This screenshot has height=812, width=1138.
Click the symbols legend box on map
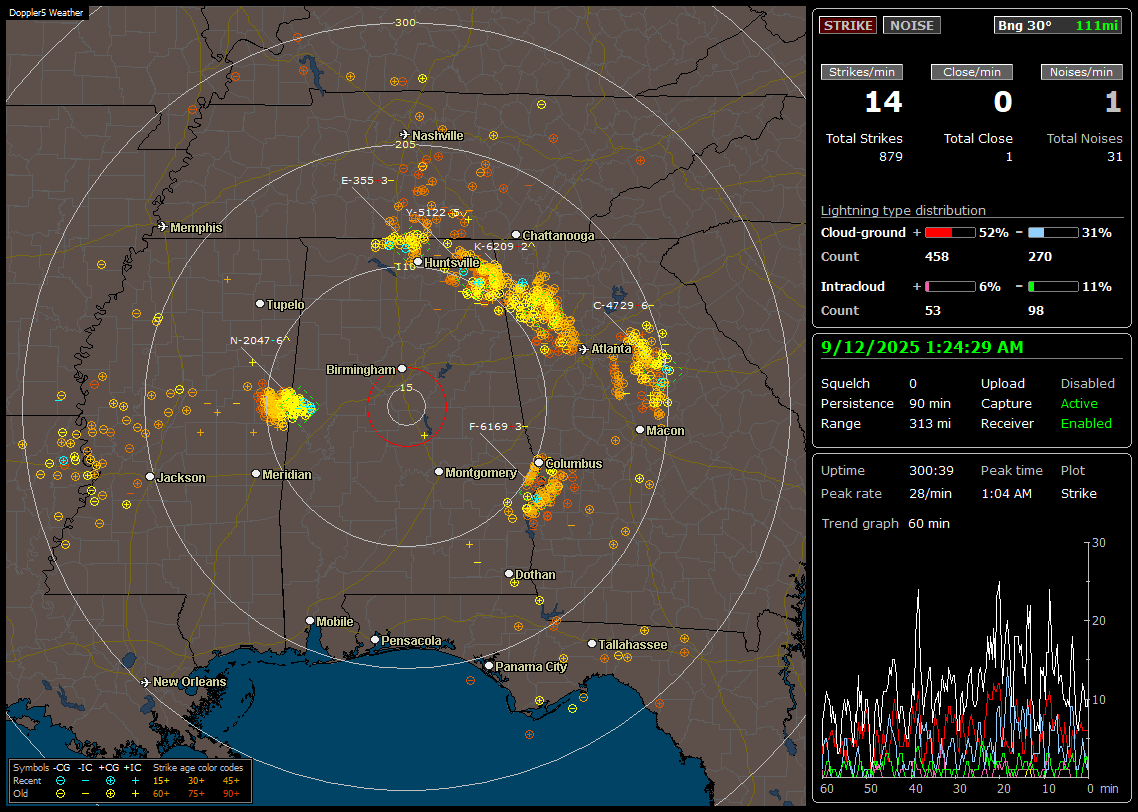[130, 781]
